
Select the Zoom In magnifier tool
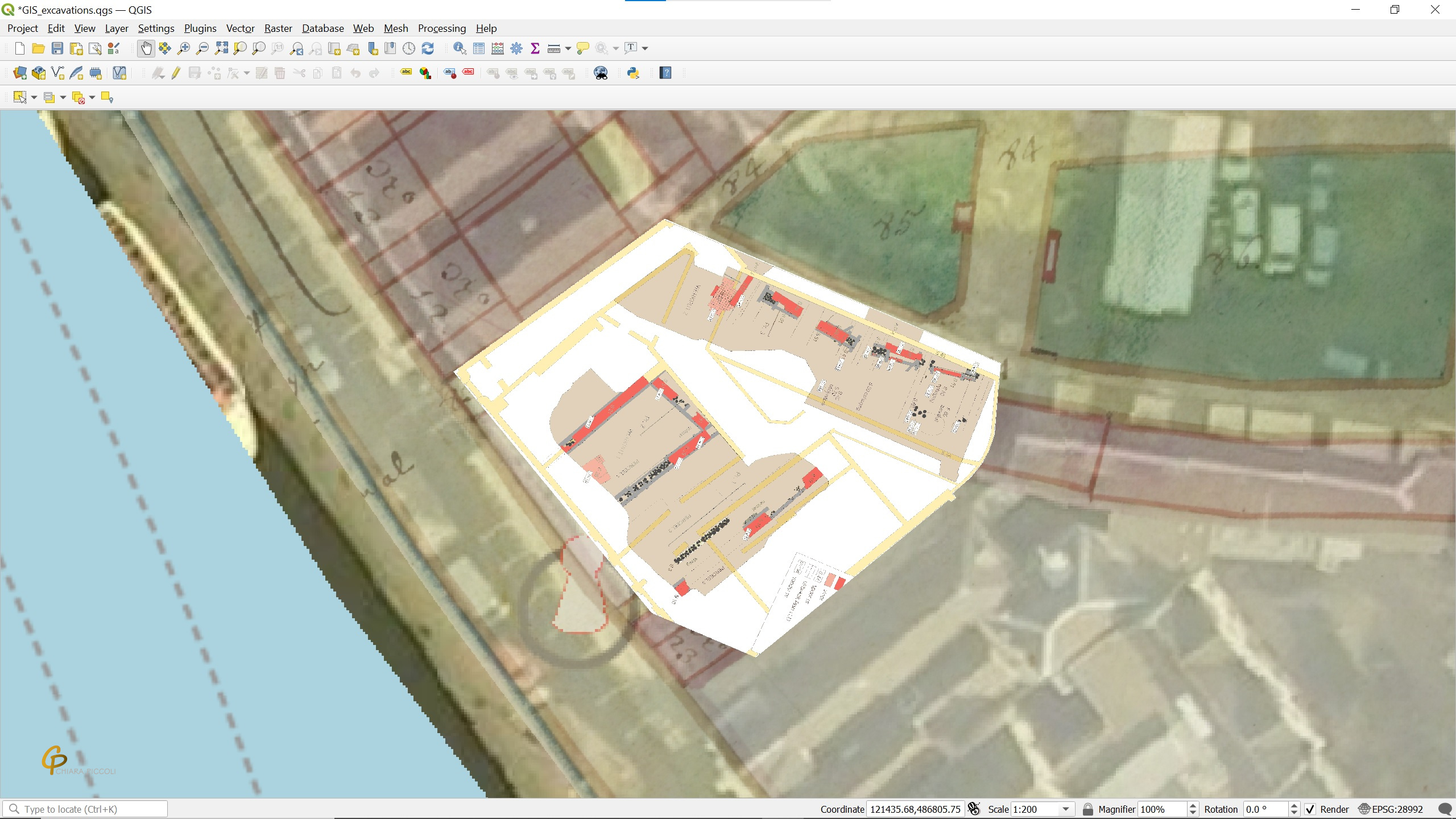(184, 48)
